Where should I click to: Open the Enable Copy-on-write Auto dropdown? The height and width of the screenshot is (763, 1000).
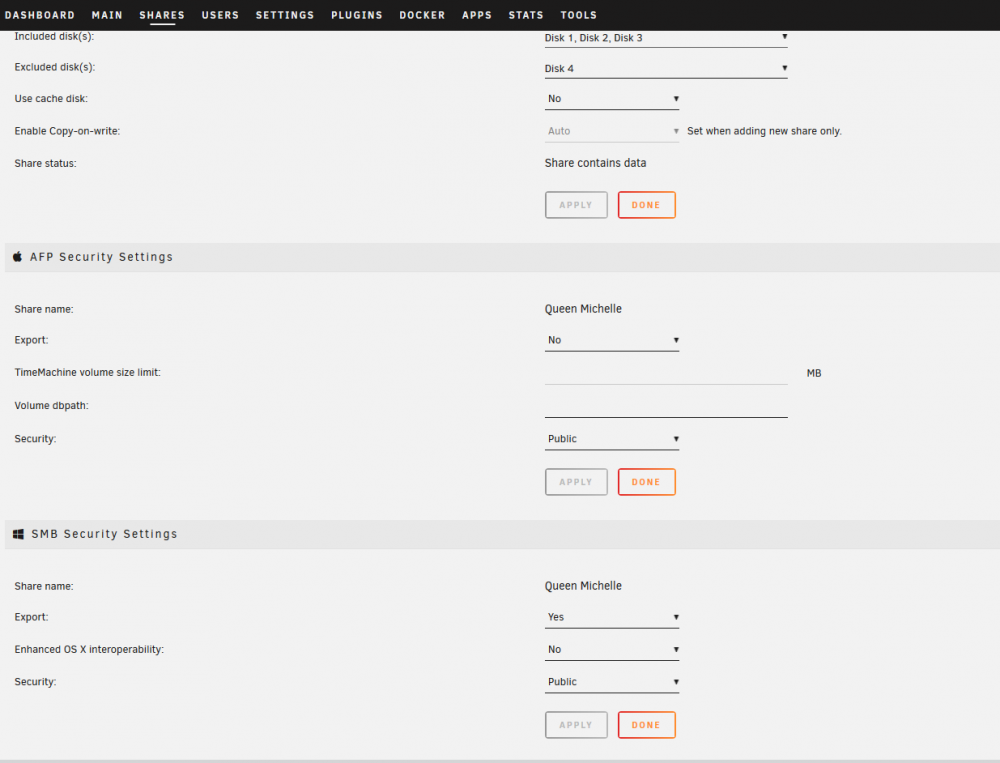point(612,131)
